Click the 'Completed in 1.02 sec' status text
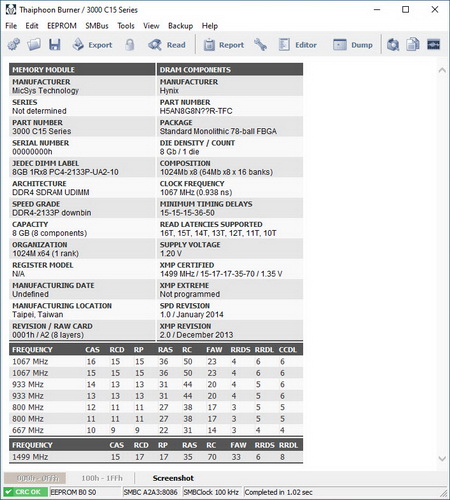The height and width of the screenshot is (500, 450). [279, 492]
